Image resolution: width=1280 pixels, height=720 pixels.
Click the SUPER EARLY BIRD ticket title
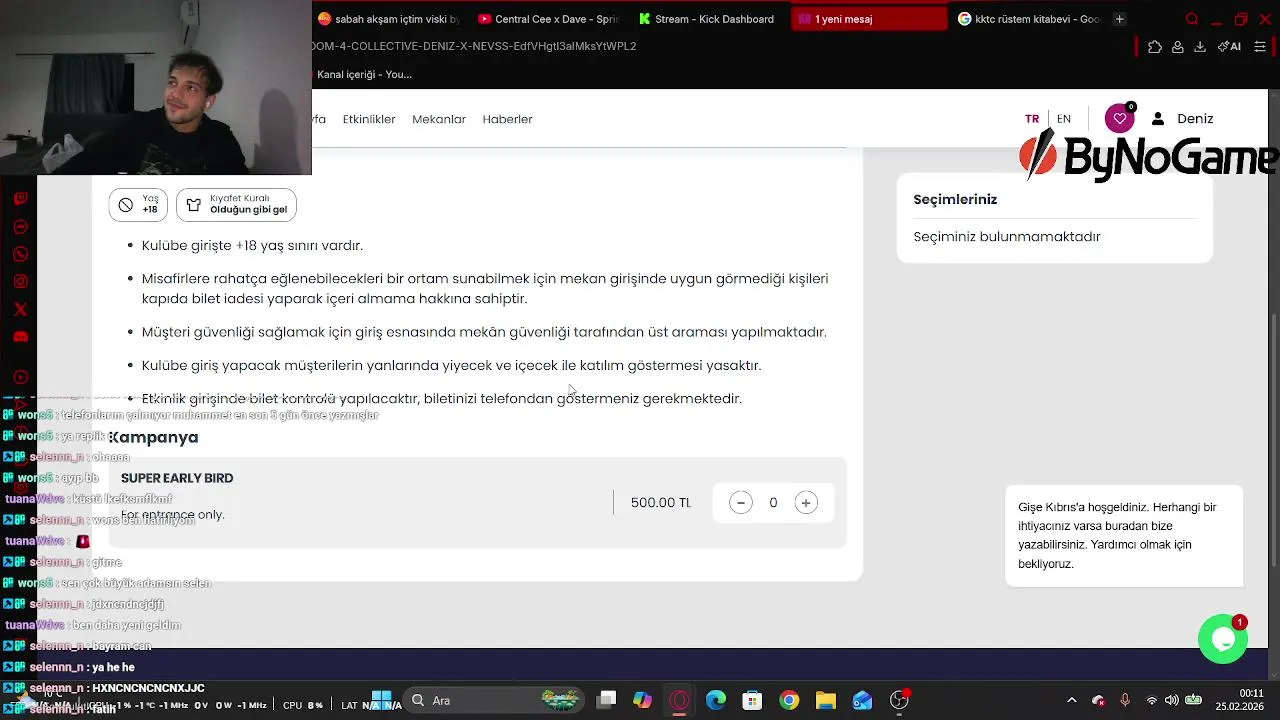(177, 478)
